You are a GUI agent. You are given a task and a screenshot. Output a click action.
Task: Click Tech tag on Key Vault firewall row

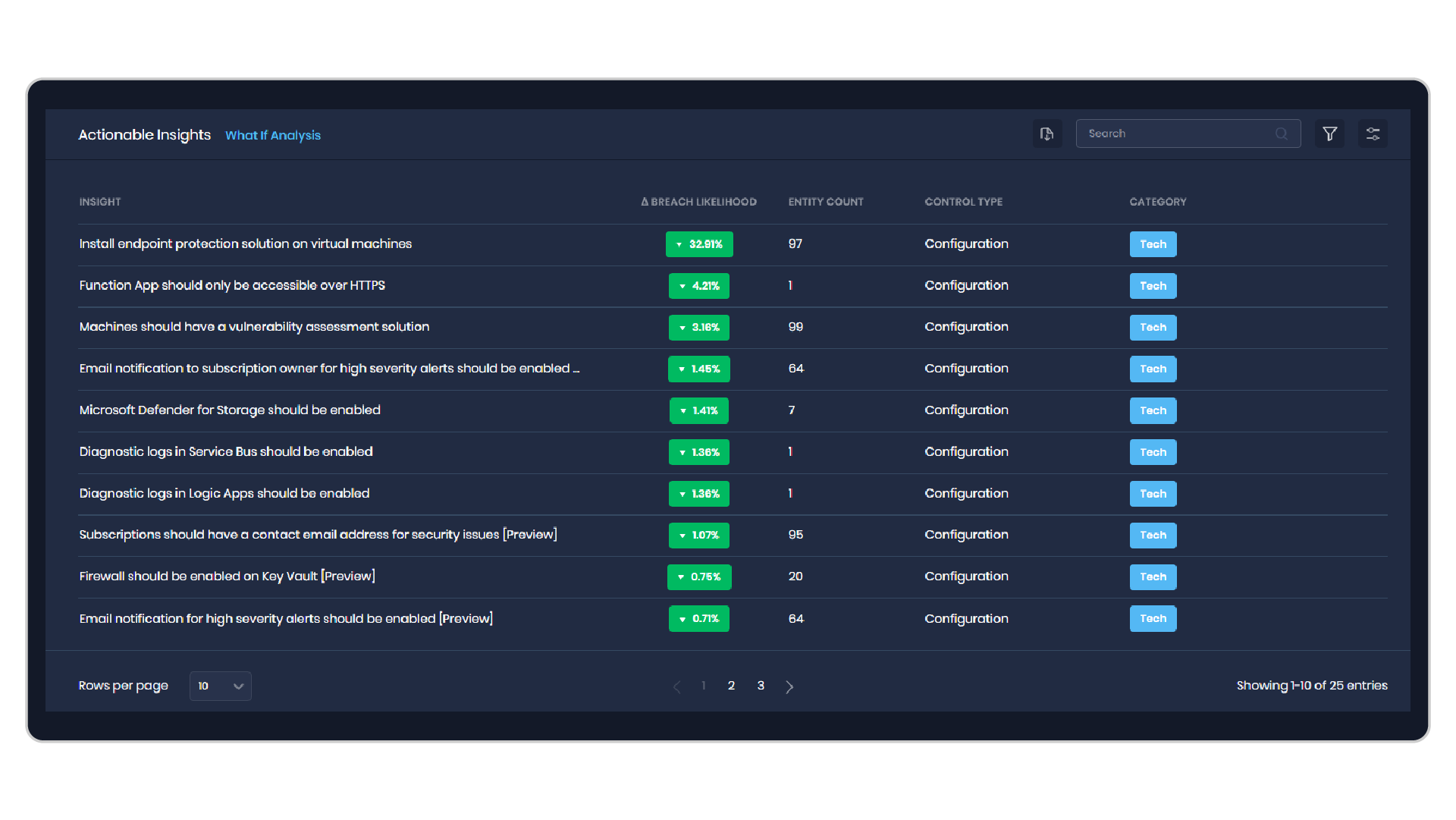coord(1153,577)
